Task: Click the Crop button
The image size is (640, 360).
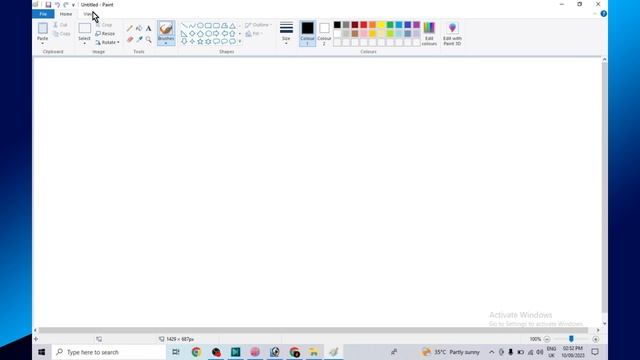Action: 104,25
